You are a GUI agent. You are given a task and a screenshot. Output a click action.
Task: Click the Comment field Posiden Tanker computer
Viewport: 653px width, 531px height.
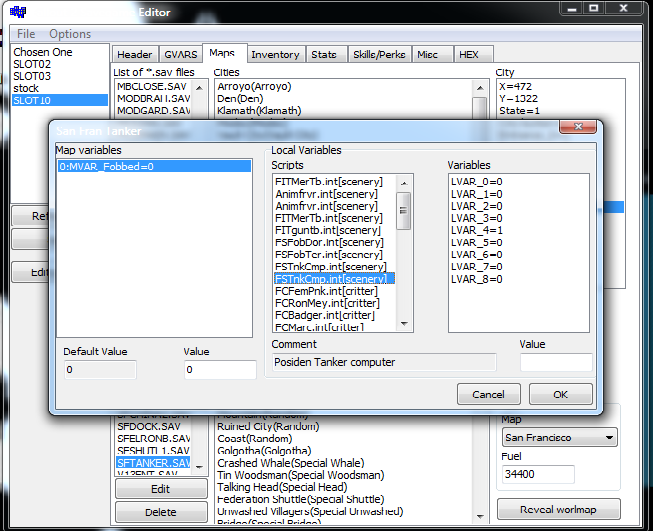(x=384, y=362)
